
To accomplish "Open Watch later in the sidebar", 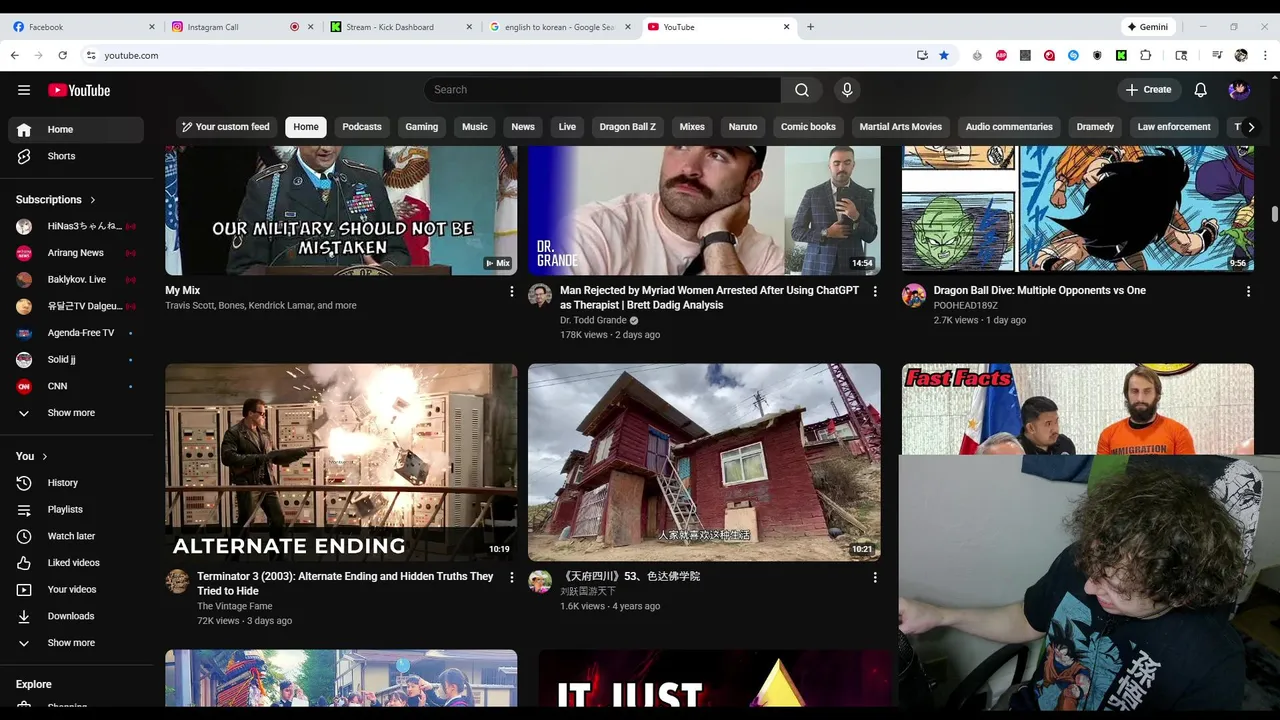I will tap(76, 536).
